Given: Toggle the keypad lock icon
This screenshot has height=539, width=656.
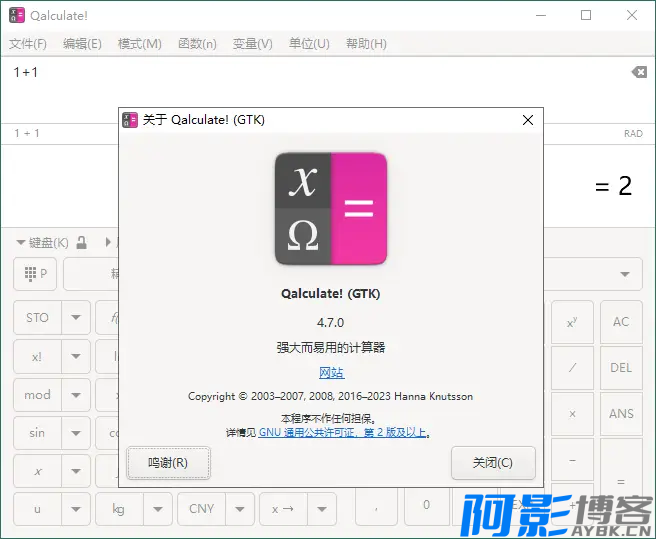Looking at the screenshot, I should point(82,242).
